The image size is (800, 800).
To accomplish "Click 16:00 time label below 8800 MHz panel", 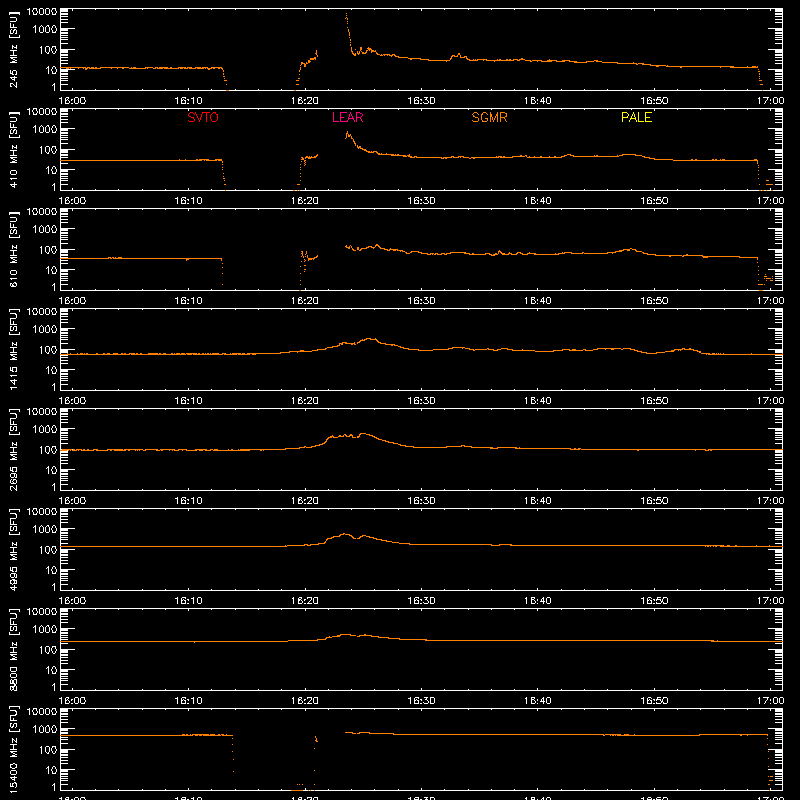I will tap(72, 701).
